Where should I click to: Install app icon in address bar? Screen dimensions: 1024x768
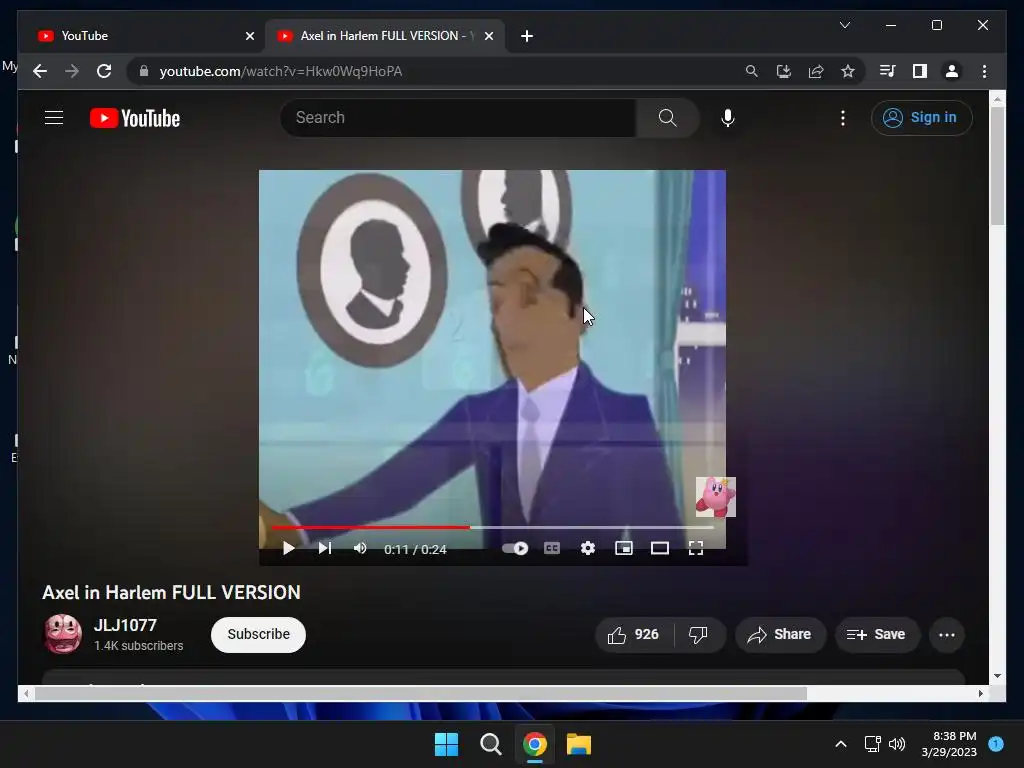(784, 71)
